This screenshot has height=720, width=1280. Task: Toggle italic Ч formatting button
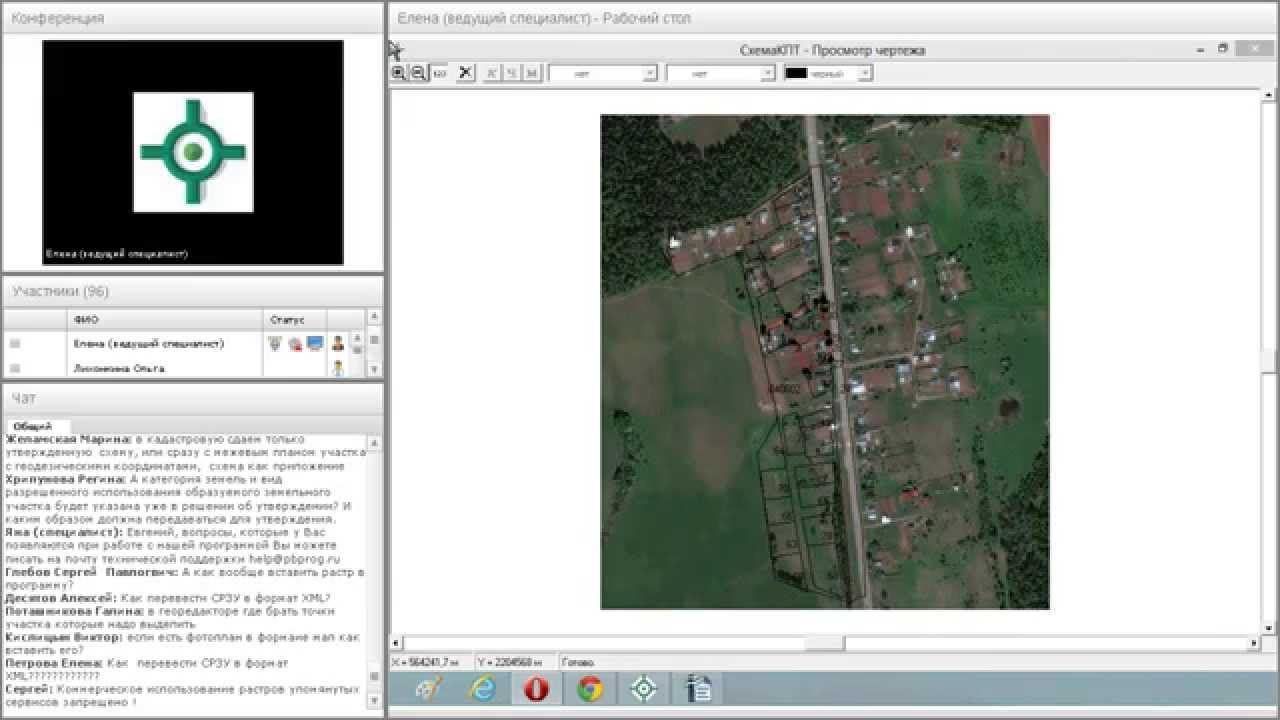pos(512,73)
